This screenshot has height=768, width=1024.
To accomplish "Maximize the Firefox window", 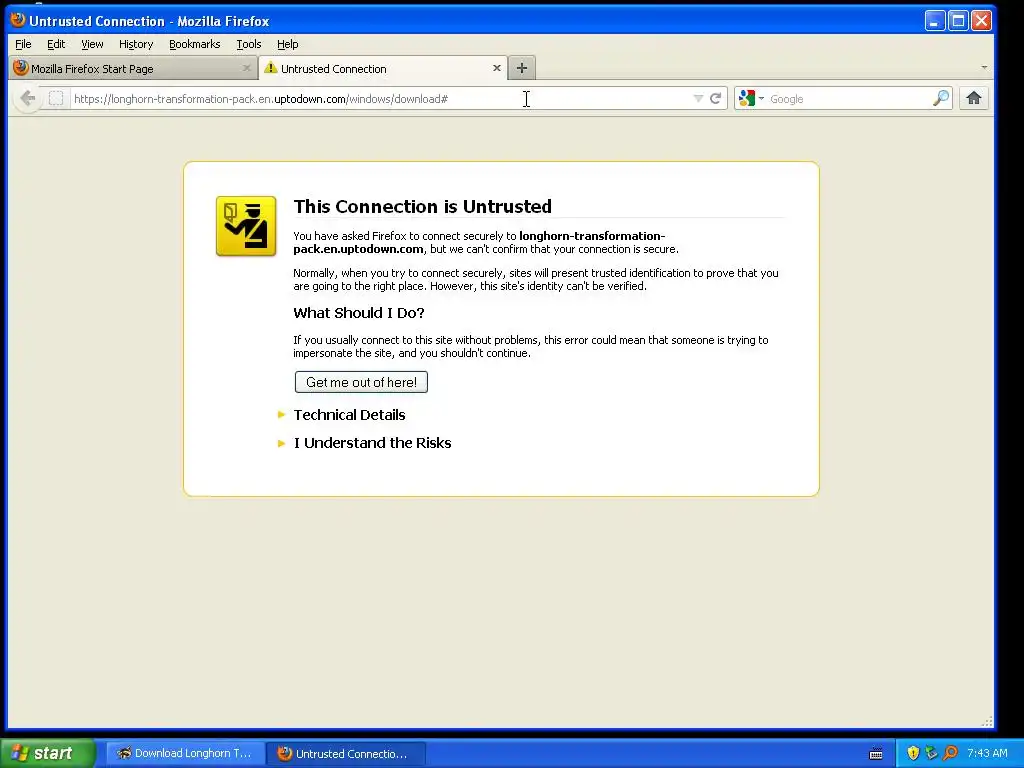I will pos(958,21).
